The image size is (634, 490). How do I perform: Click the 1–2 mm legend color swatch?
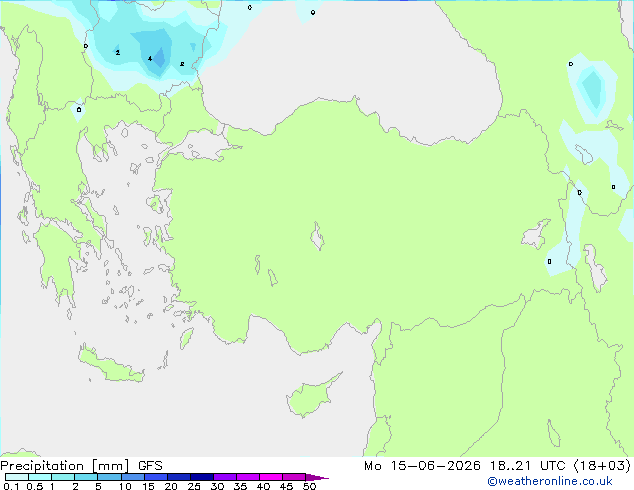(x=63, y=477)
